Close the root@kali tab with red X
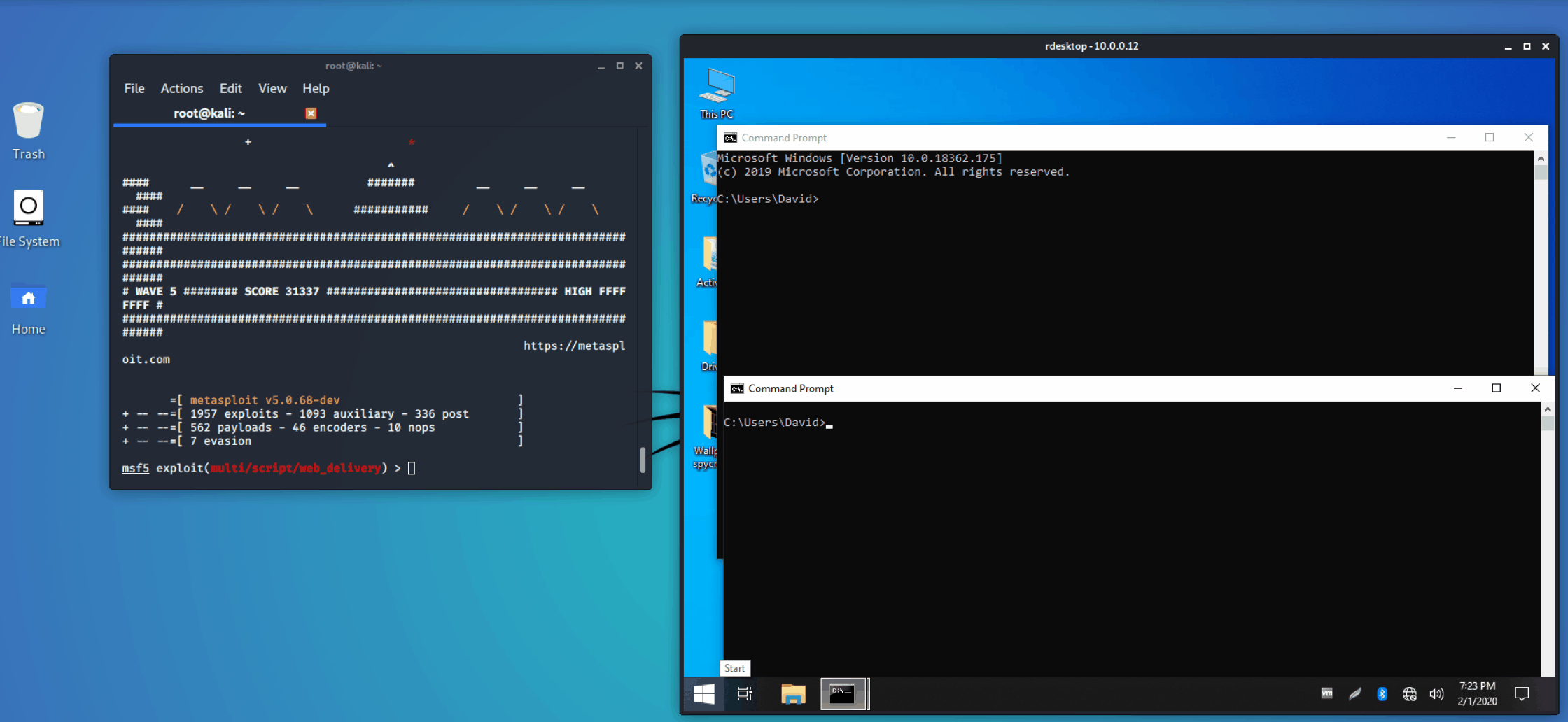This screenshot has height=722, width=1568. (311, 113)
